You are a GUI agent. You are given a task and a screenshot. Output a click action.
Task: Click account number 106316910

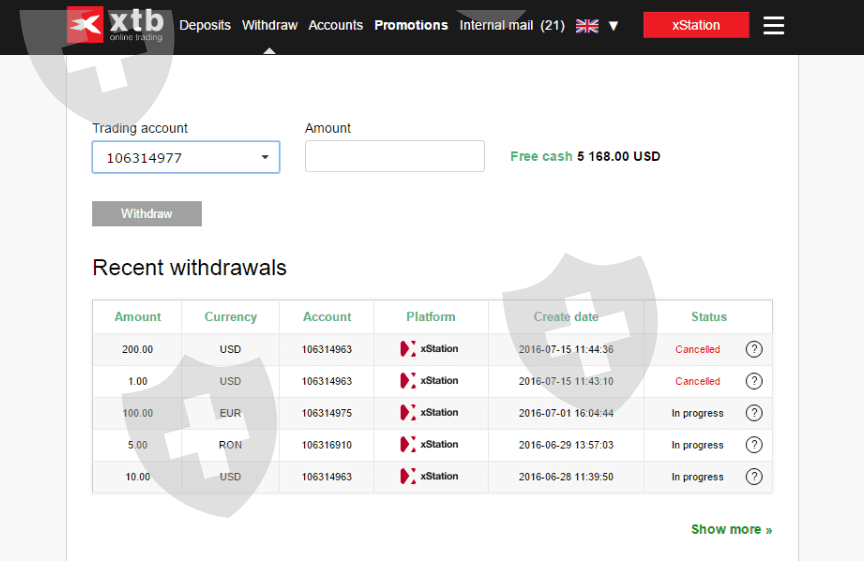(x=327, y=445)
